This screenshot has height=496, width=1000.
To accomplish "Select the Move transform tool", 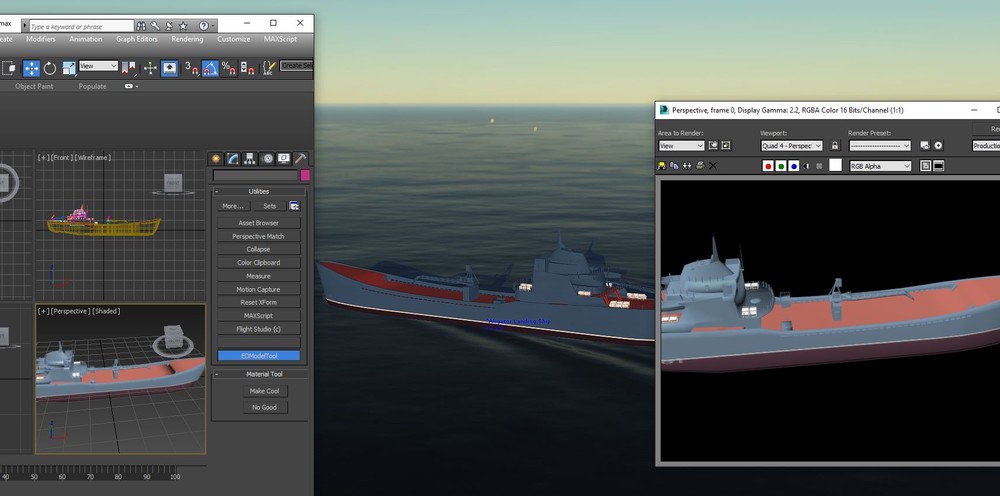I will [31, 68].
